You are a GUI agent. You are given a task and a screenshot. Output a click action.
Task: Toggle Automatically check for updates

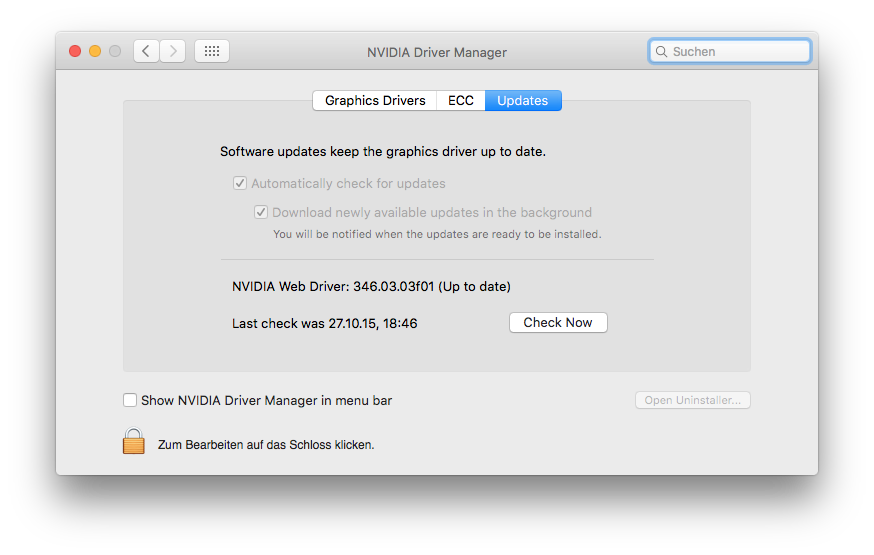240,184
